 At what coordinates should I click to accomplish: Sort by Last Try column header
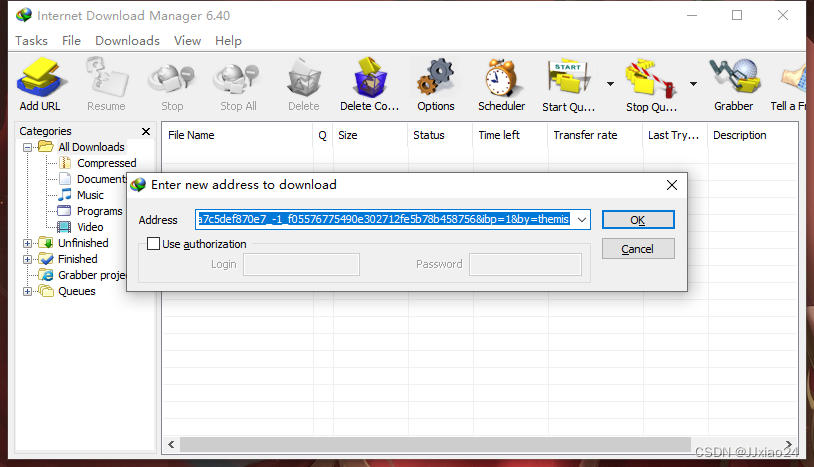tap(675, 135)
